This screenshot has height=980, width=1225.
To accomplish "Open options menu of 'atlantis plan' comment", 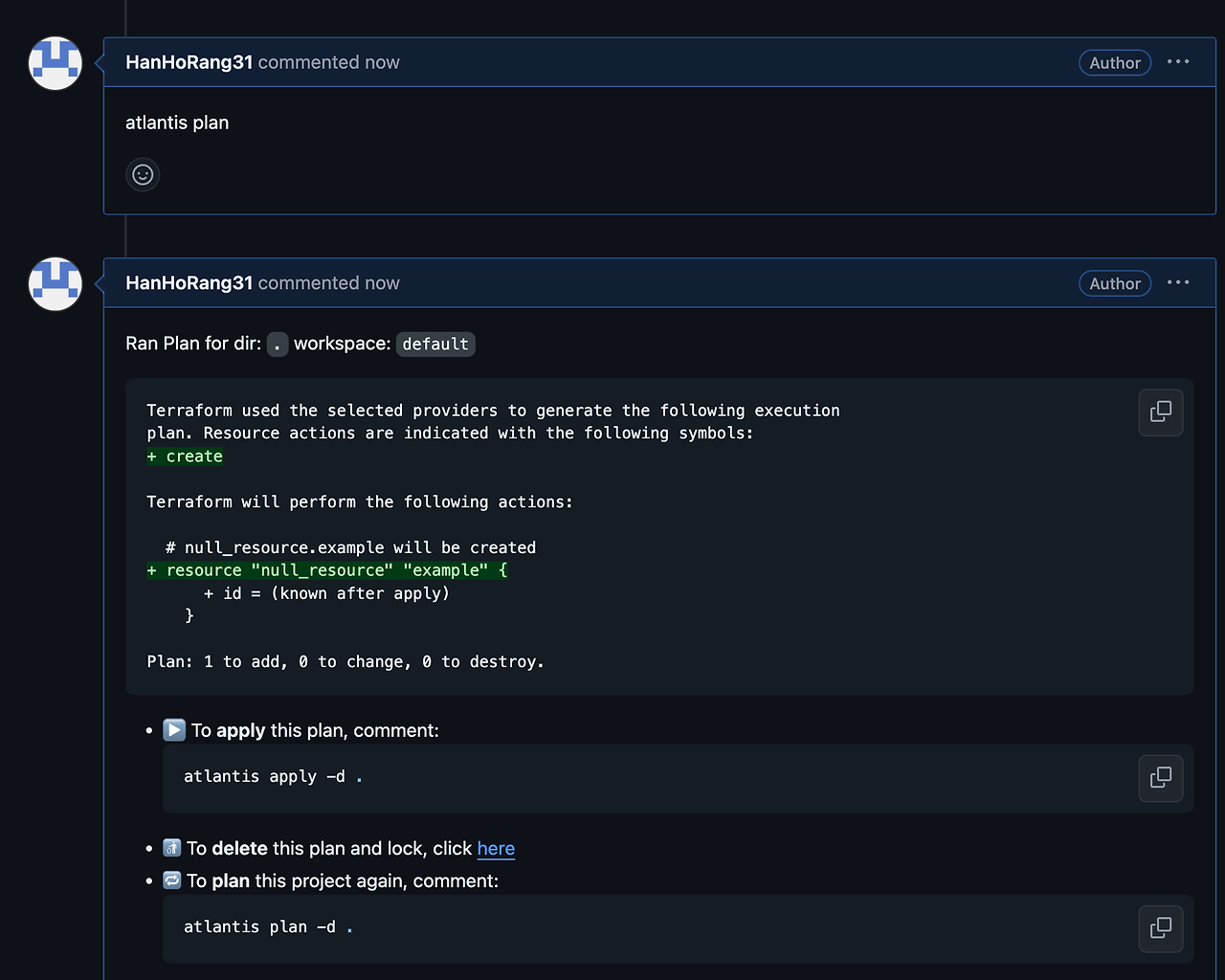I will (x=1178, y=62).
